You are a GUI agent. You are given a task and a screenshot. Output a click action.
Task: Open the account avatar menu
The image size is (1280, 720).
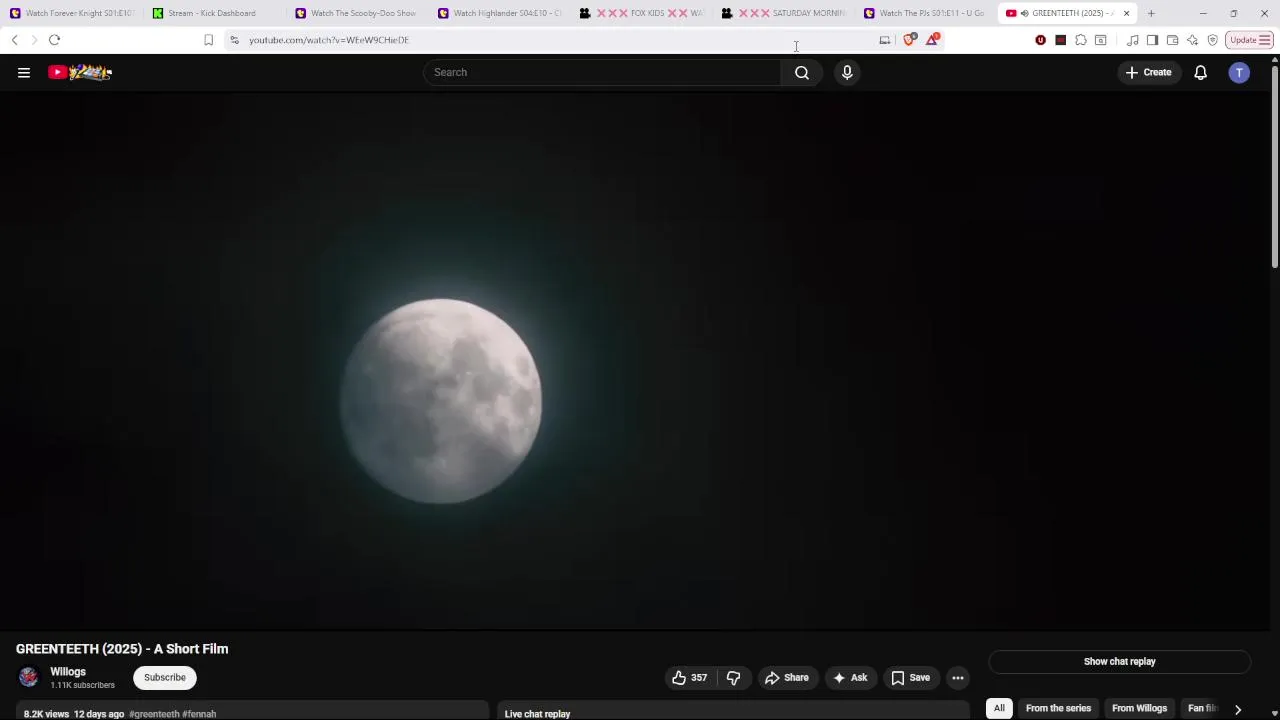(x=1239, y=72)
